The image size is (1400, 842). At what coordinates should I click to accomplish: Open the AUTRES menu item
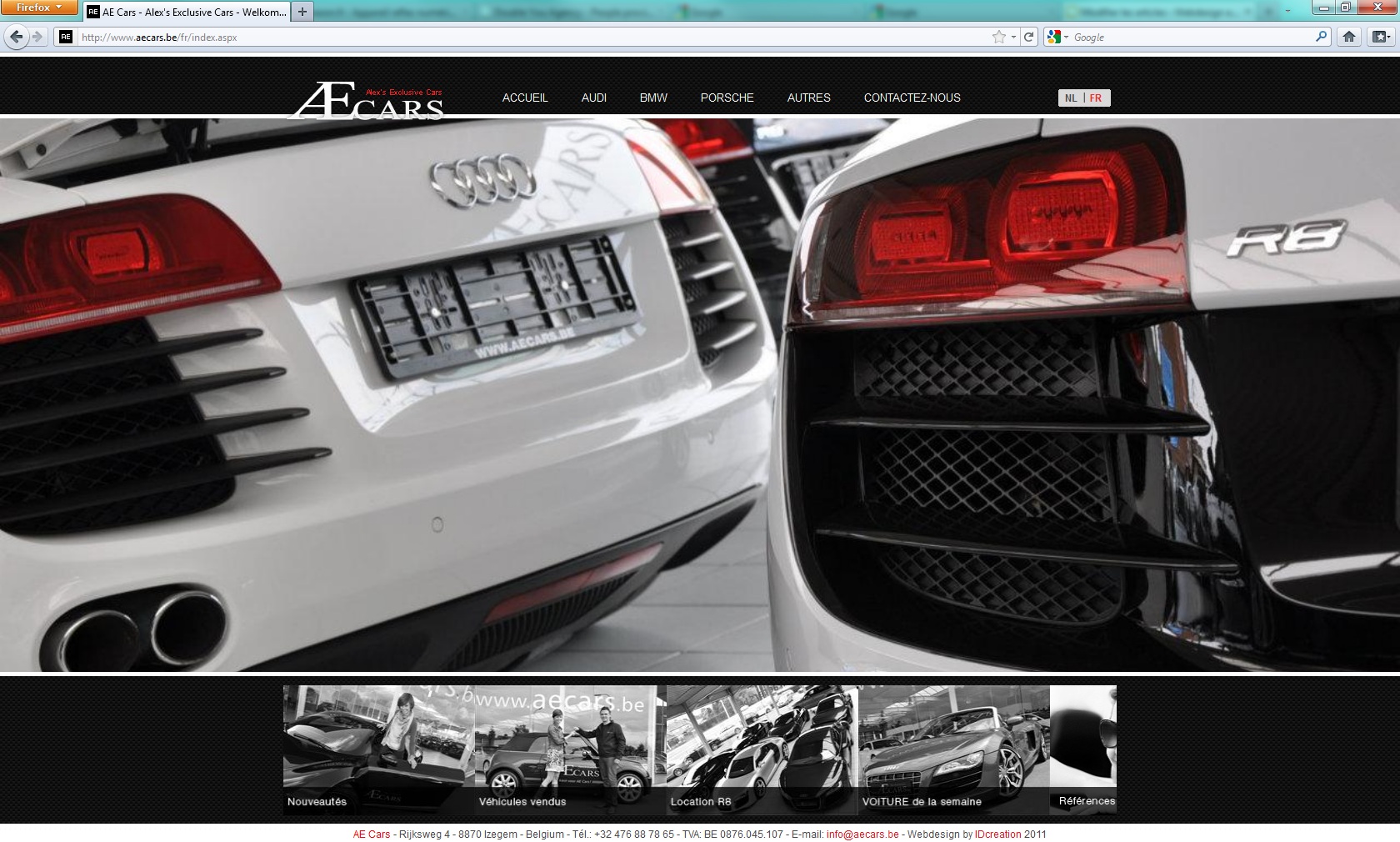coord(809,98)
